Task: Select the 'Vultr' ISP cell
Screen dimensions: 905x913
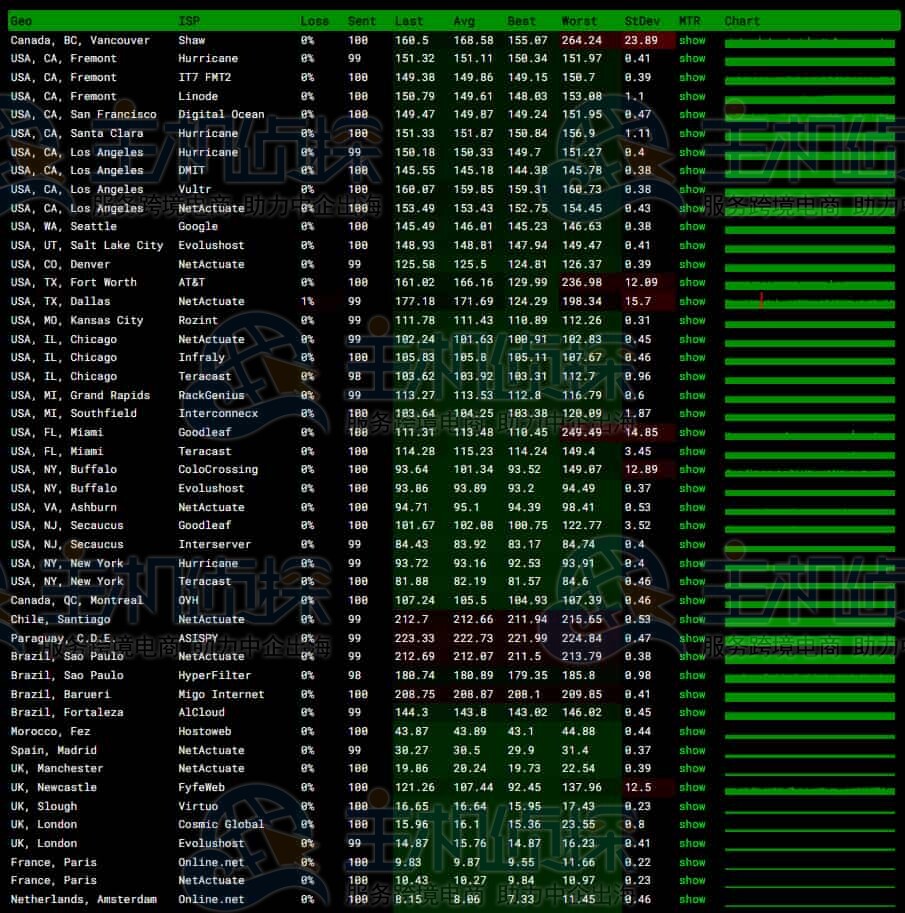Action: tap(195, 189)
